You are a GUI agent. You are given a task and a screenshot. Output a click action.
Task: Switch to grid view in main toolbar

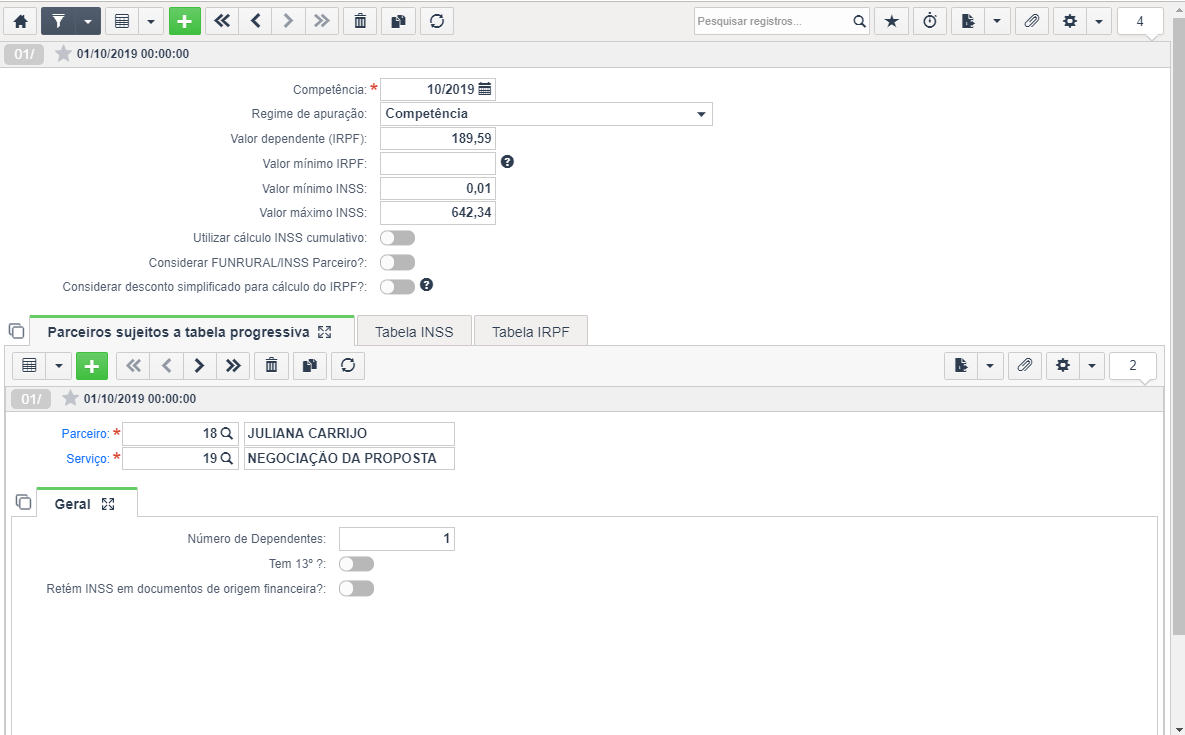[x=122, y=21]
